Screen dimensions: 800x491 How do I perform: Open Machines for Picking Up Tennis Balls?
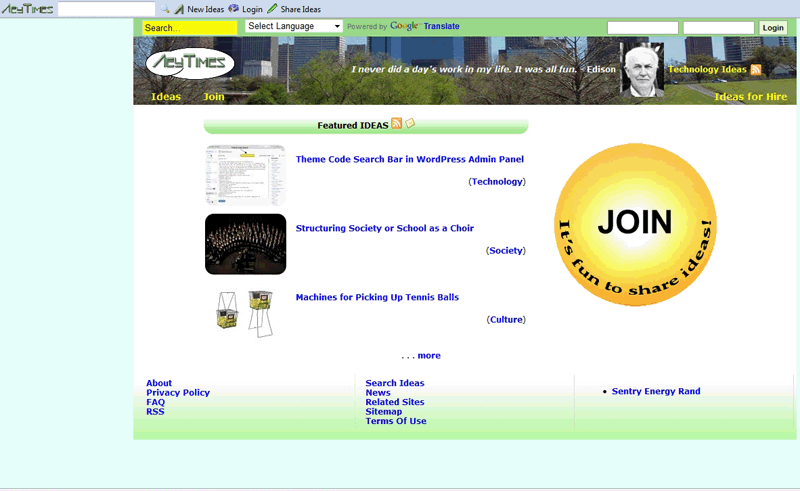pos(377,297)
